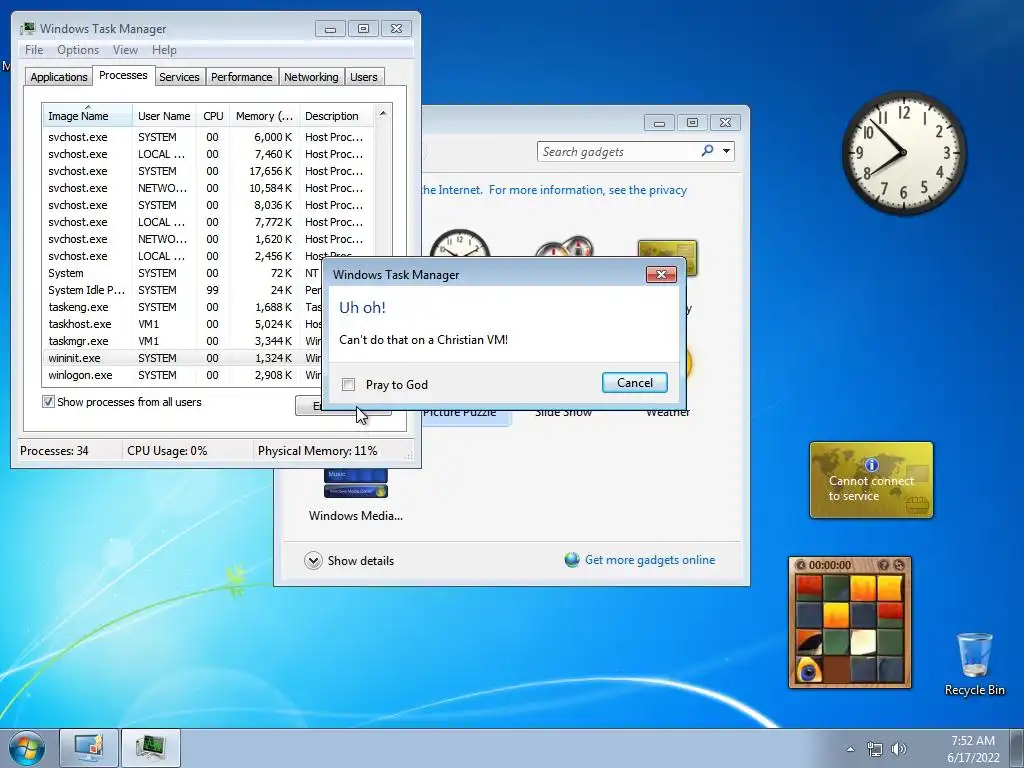Open the Recycle Bin

(x=974, y=664)
